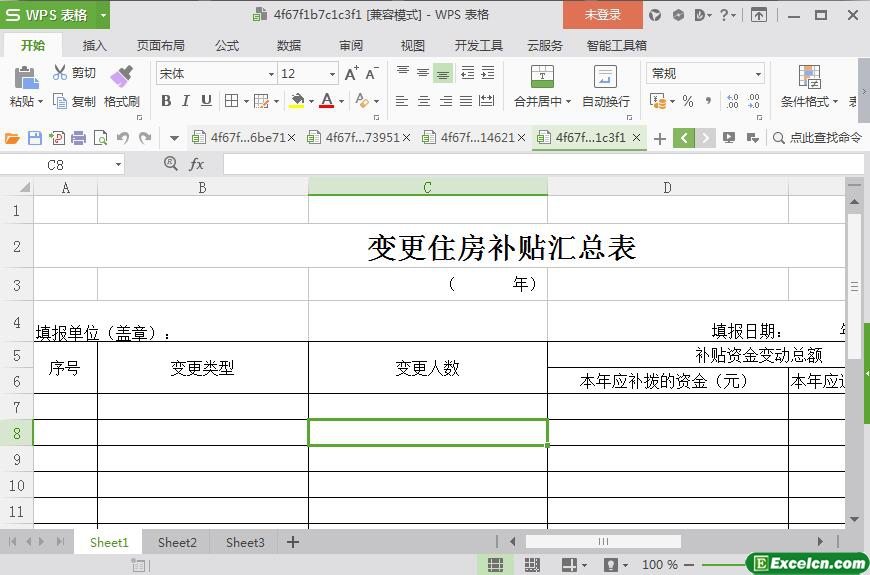Click the Undo arrow icon
Viewport: 870px width, 575px height.
[x=123, y=138]
